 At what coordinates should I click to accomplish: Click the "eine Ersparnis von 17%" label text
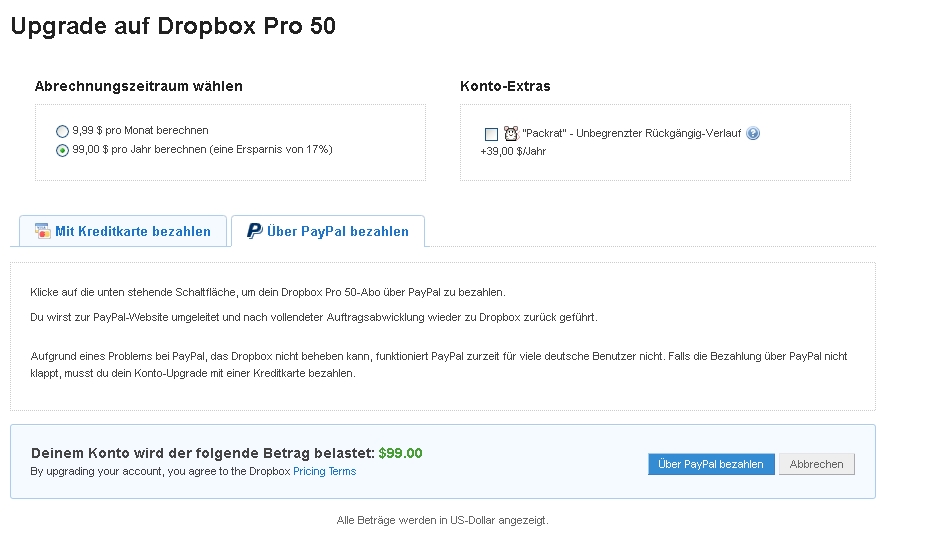click(272, 149)
